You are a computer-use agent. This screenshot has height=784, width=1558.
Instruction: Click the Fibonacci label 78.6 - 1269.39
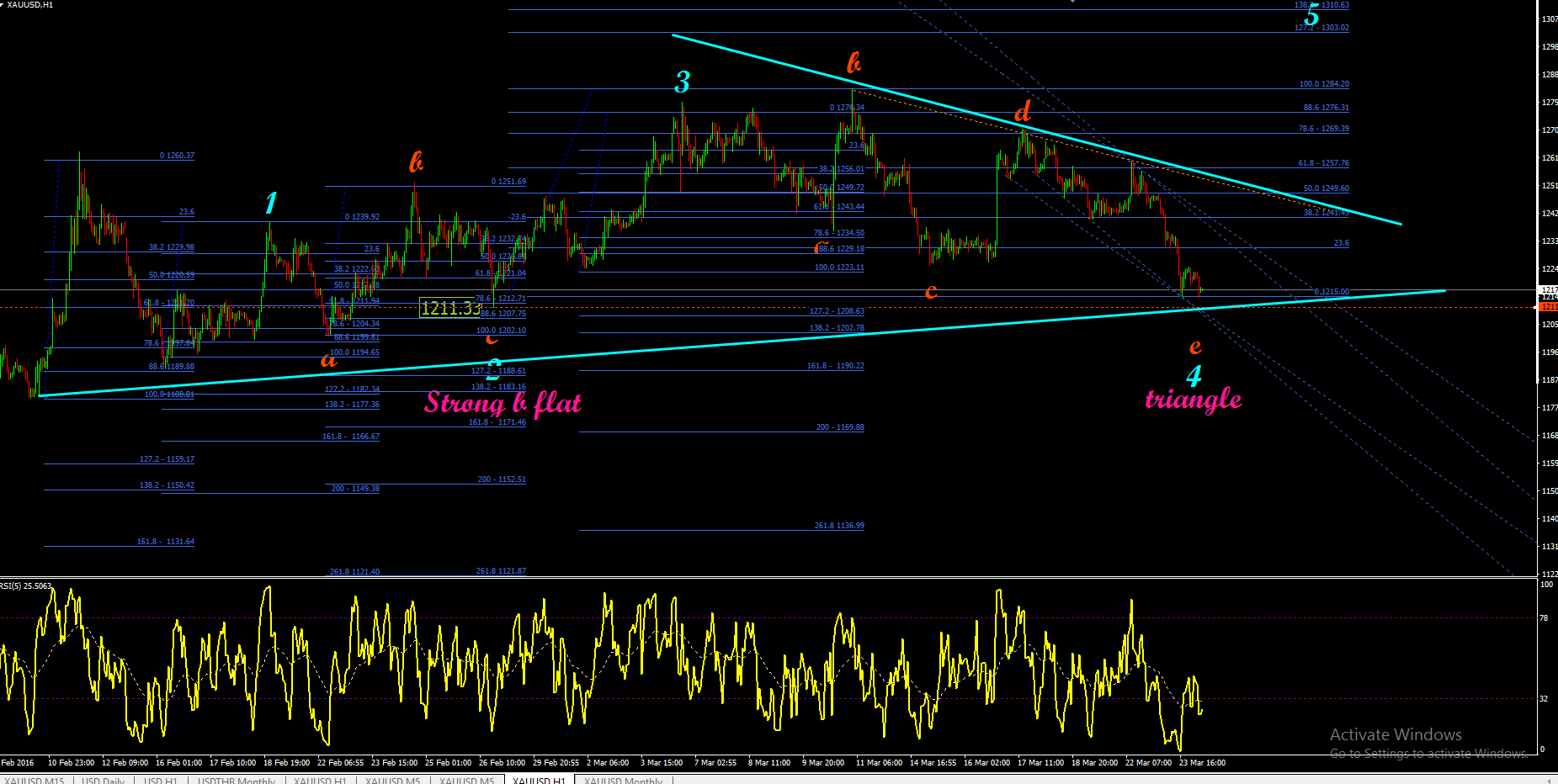coord(1323,129)
